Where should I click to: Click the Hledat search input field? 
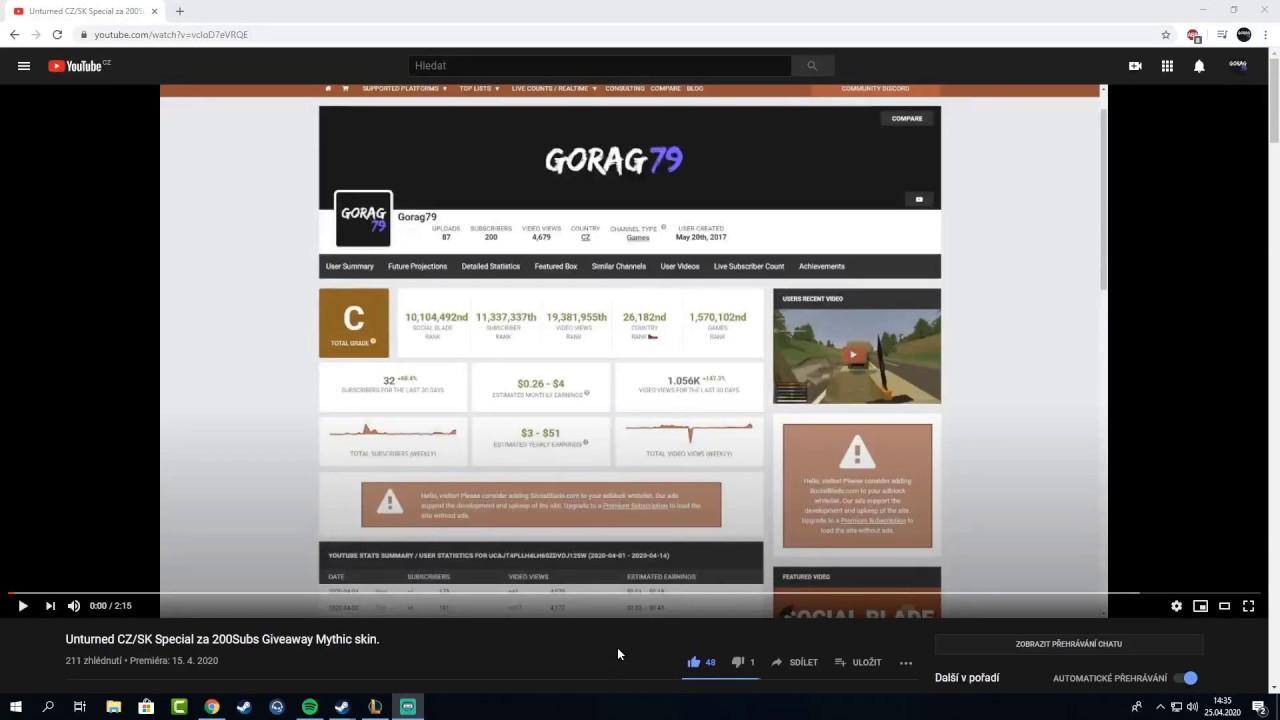coord(600,66)
